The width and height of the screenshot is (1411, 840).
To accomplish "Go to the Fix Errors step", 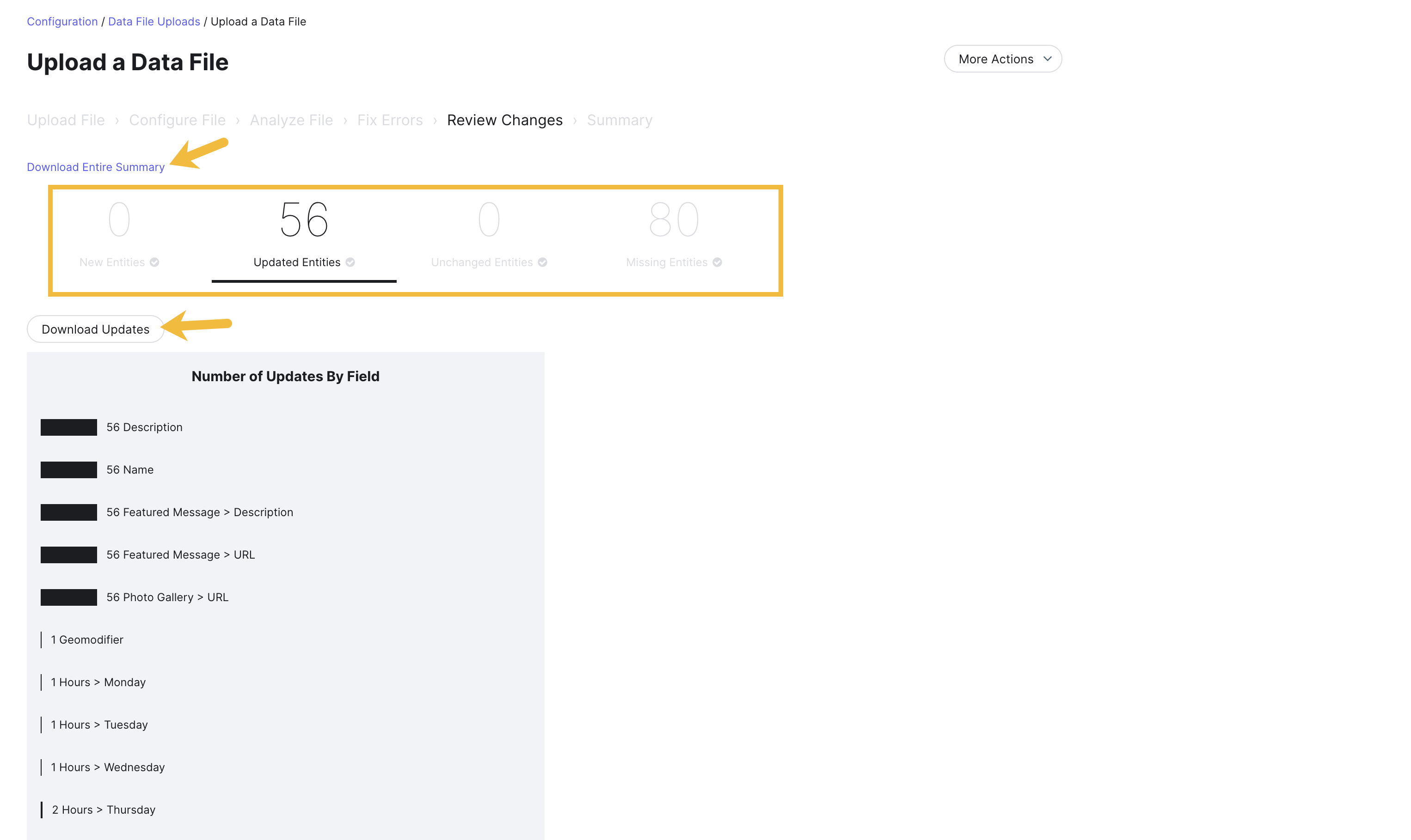I will [390, 120].
